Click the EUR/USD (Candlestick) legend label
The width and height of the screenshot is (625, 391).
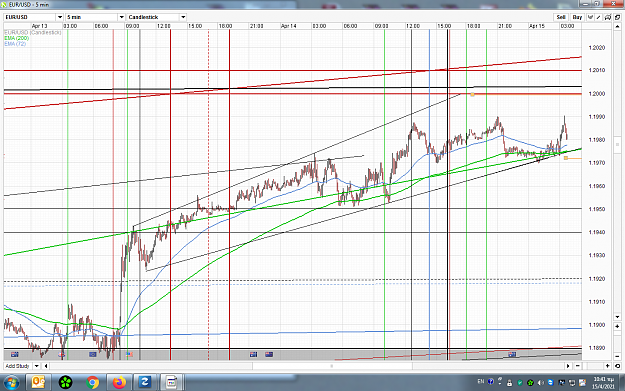33,32
